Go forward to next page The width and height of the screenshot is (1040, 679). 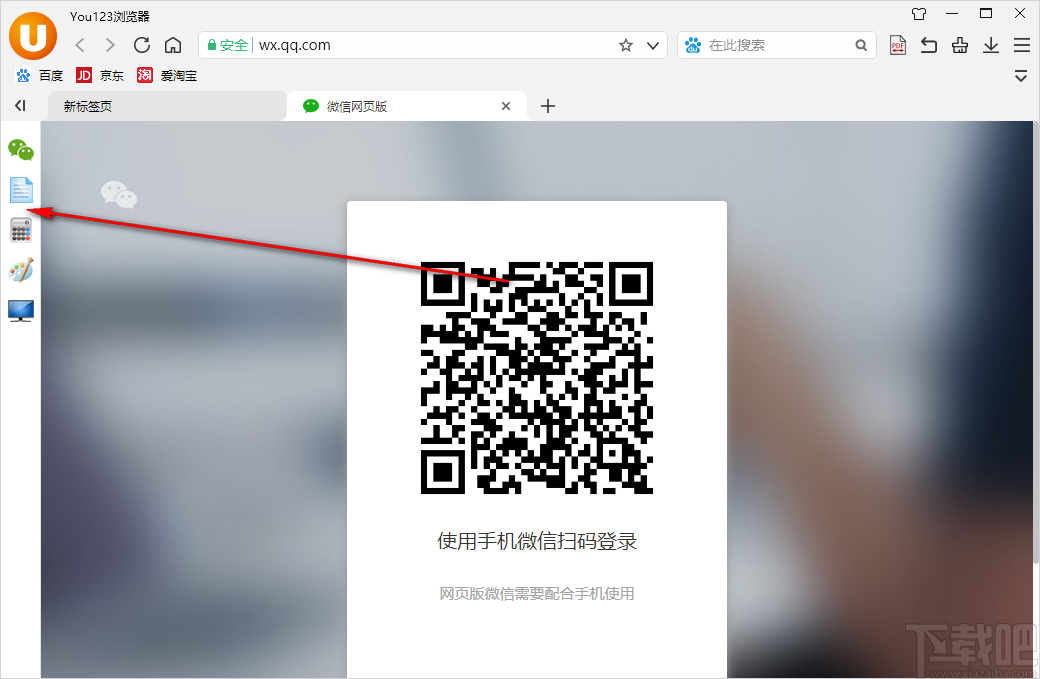tap(110, 45)
